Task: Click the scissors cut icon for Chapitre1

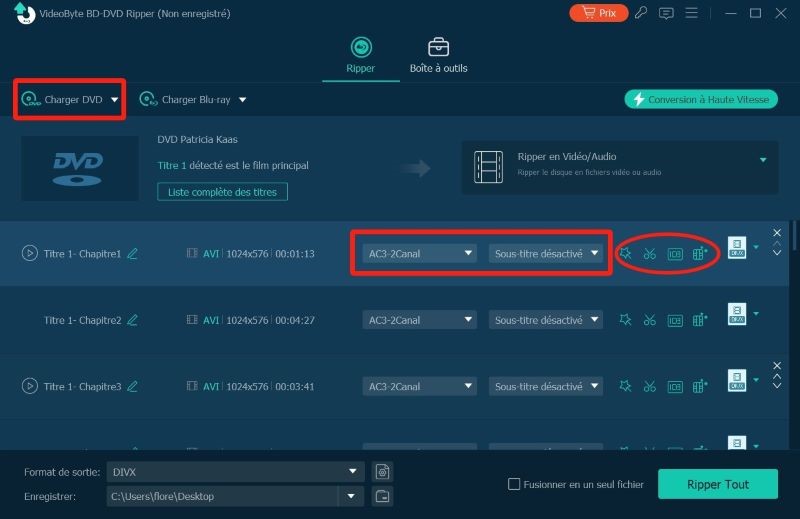Action: 649,253
